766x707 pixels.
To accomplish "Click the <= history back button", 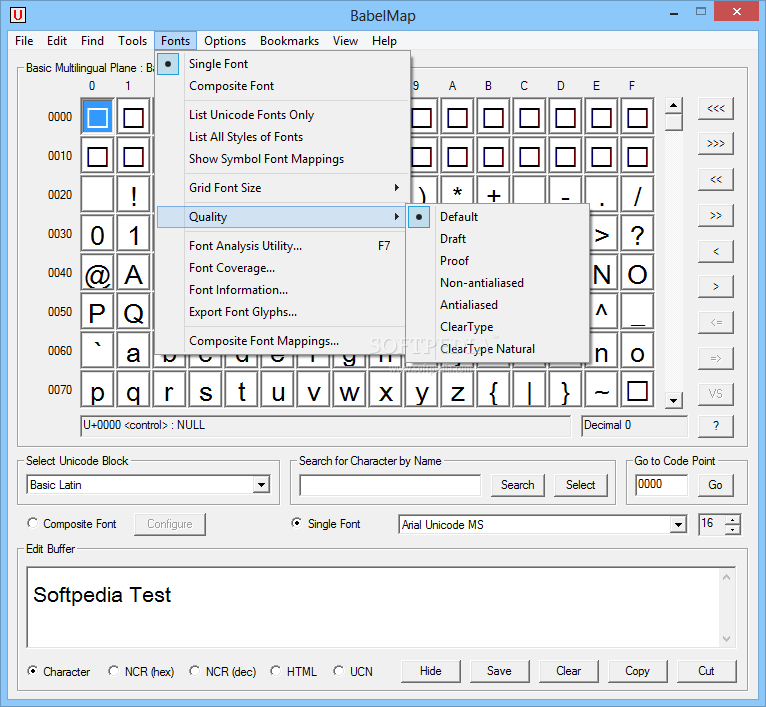I will click(x=716, y=322).
